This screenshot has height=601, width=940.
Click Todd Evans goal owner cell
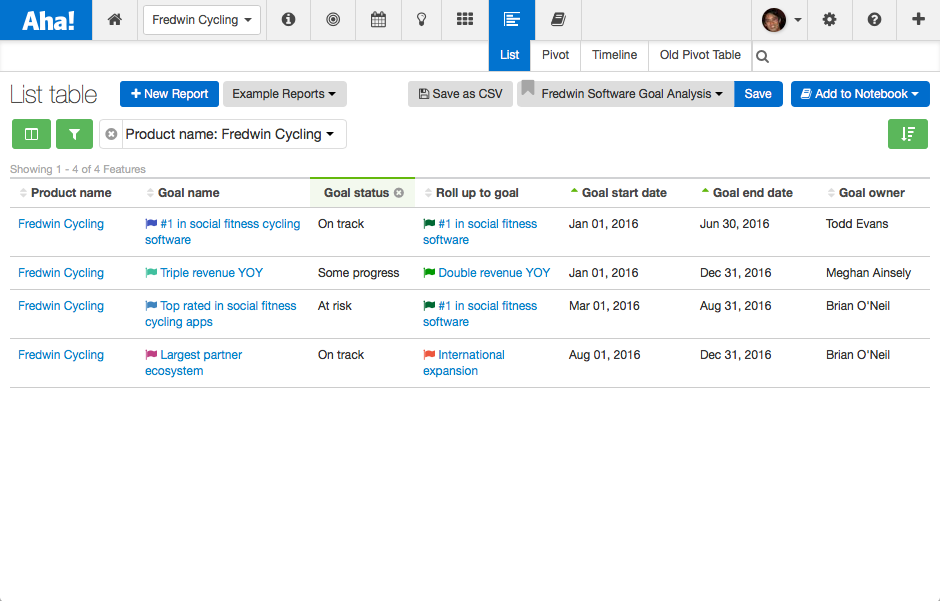(857, 224)
